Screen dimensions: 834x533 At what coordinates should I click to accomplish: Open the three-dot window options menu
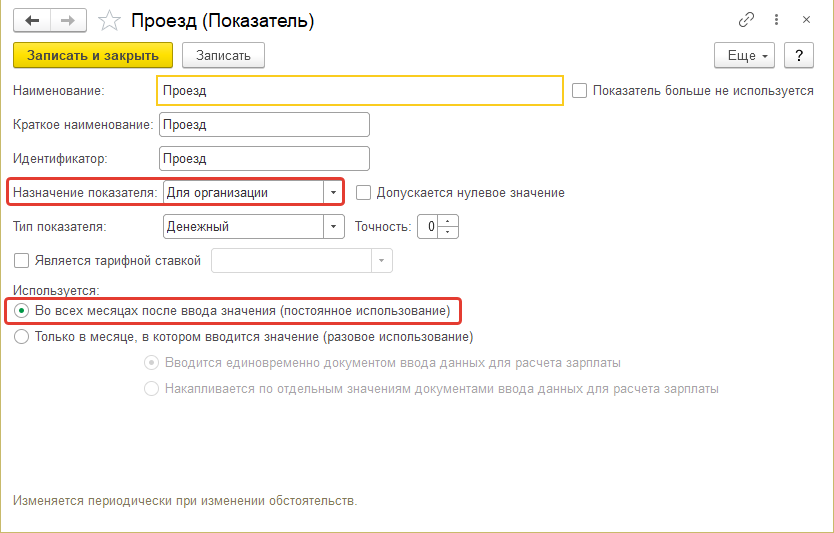(x=776, y=20)
